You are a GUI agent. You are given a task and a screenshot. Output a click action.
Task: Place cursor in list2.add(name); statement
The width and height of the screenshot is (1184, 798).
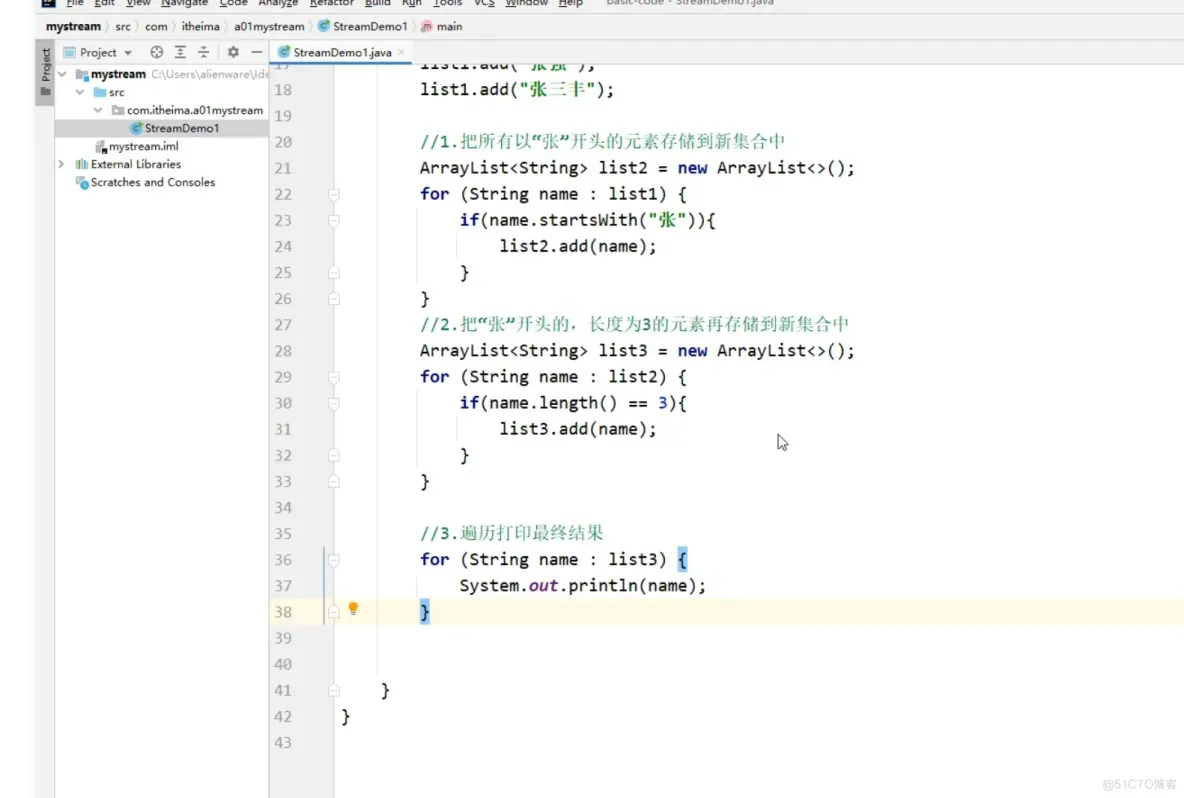point(578,246)
